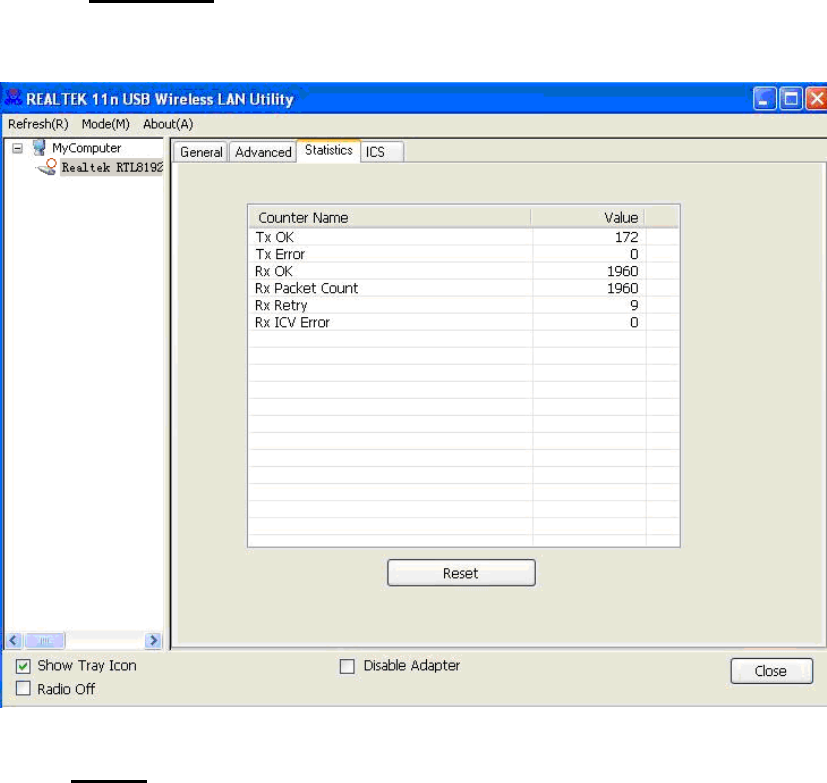
Task: Select the MyComputer icon in tree
Action: point(39,148)
